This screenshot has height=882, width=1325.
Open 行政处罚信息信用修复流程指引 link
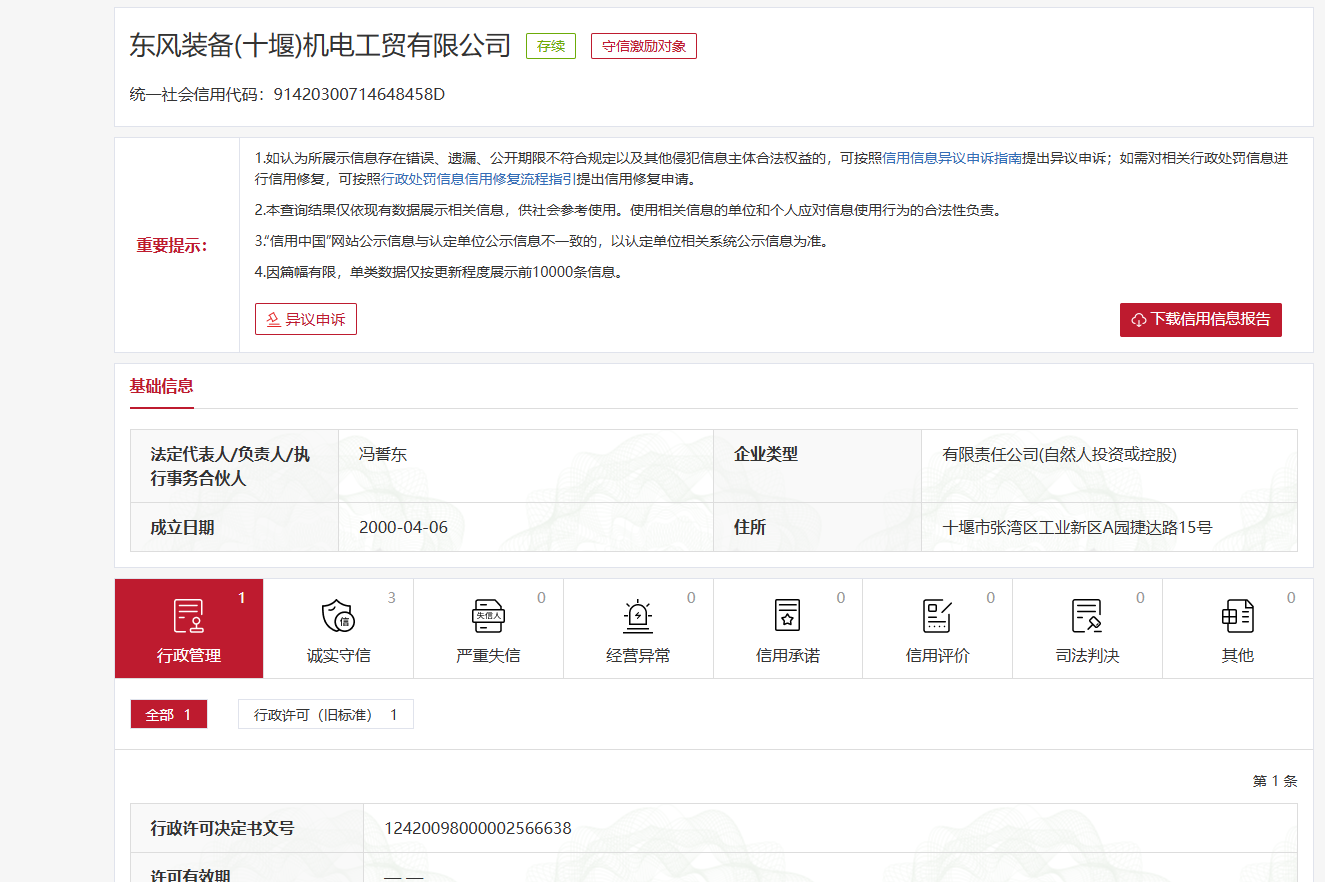[479, 180]
